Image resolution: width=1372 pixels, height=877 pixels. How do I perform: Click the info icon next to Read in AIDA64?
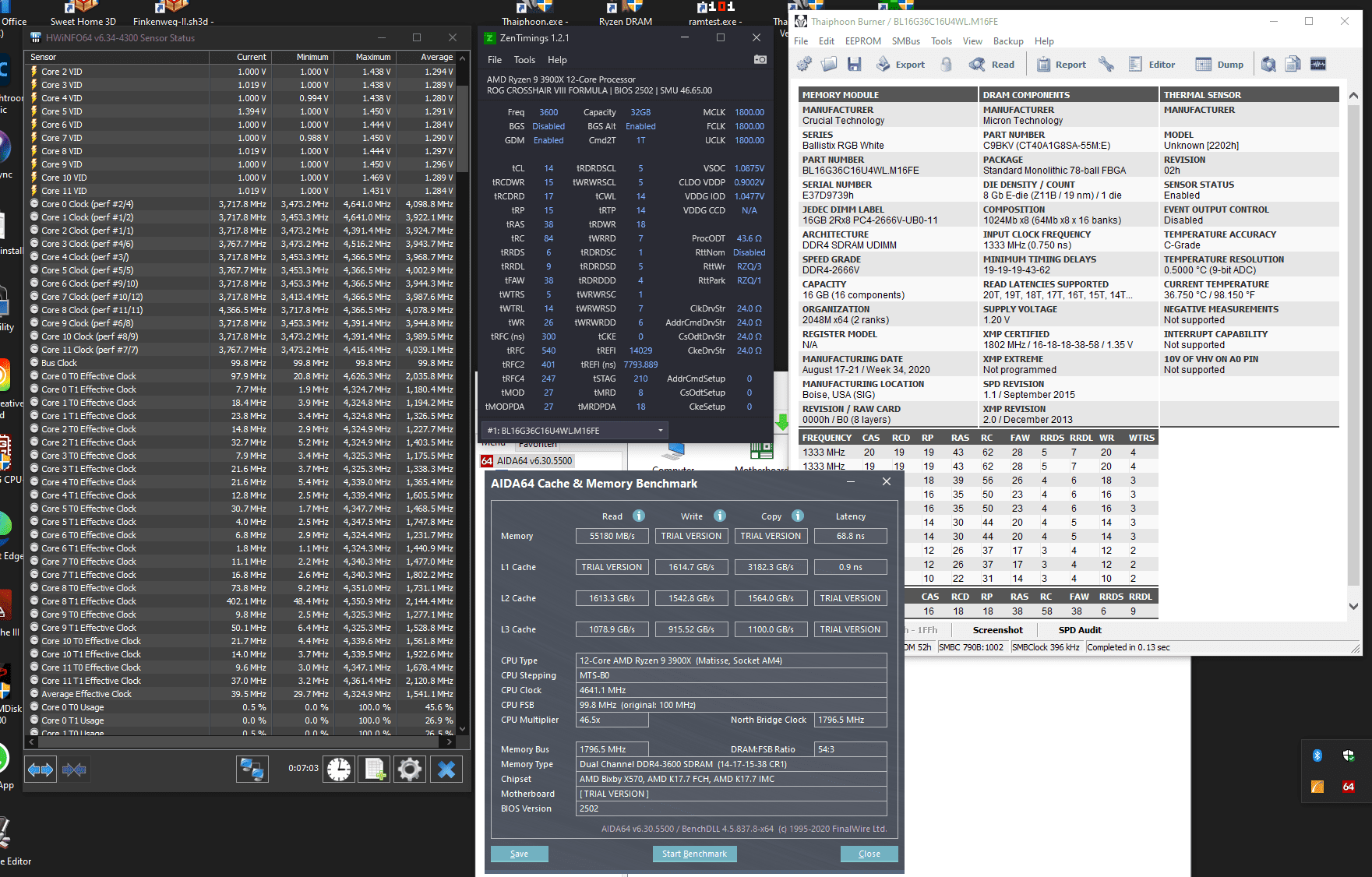coord(639,516)
